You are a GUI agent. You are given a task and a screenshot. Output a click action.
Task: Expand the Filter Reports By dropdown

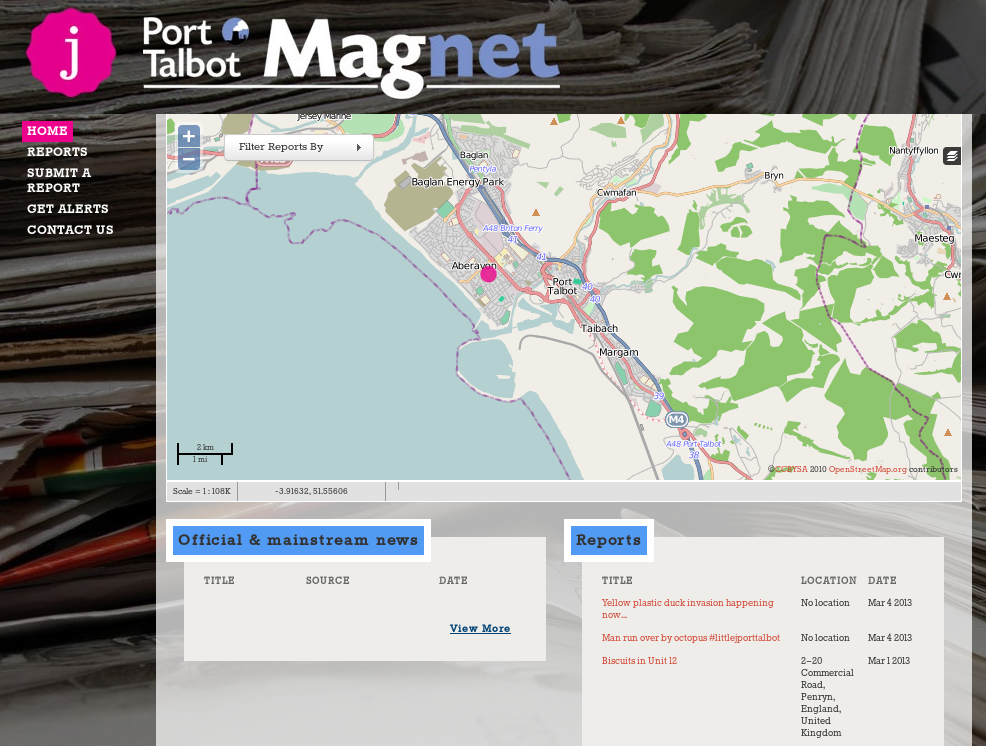299,147
